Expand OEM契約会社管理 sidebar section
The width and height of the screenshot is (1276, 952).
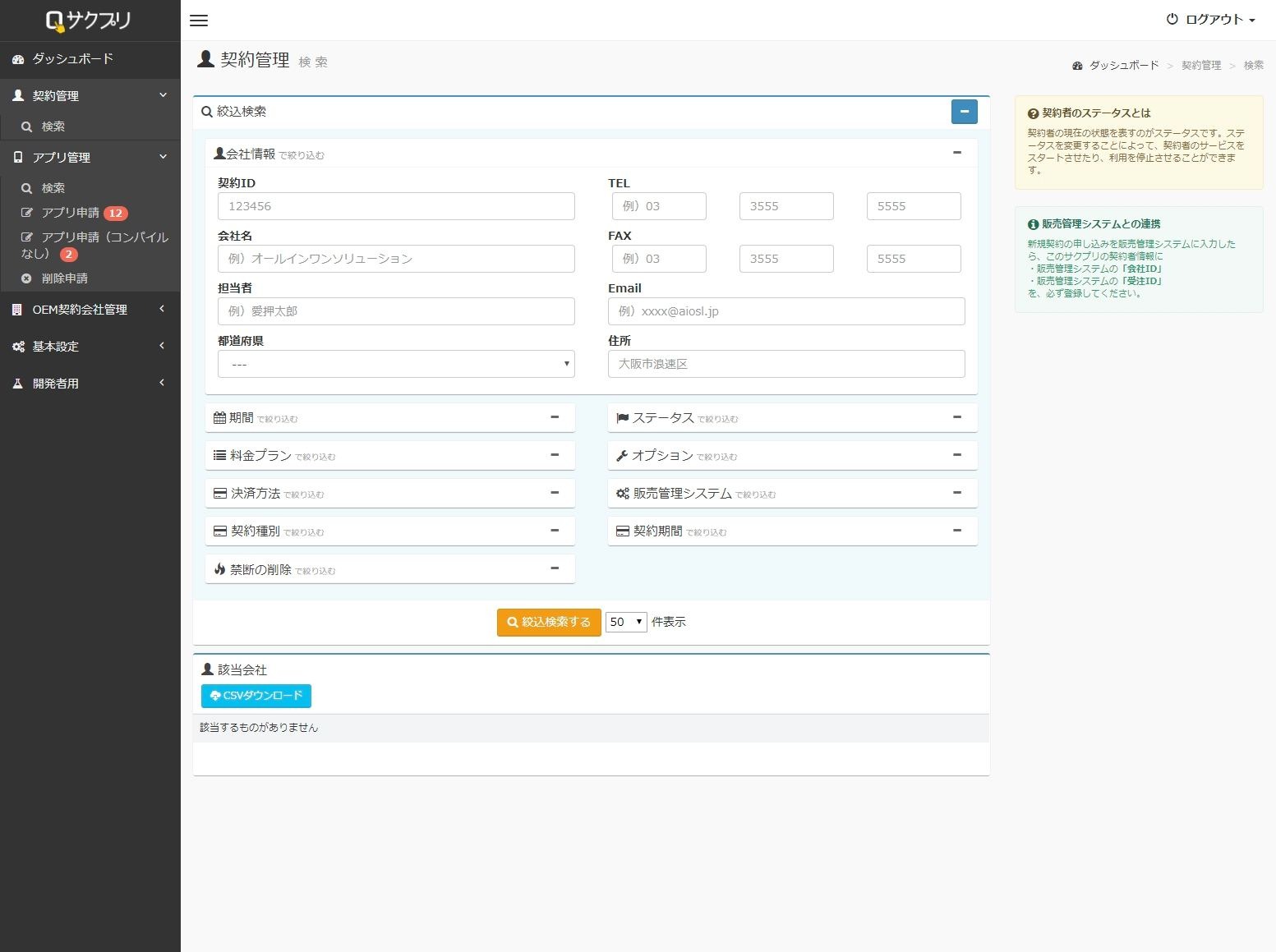[x=90, y=310]
